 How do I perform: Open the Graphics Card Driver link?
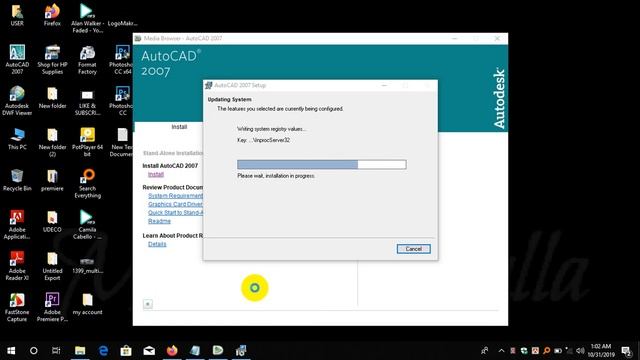tap(175, 204)
